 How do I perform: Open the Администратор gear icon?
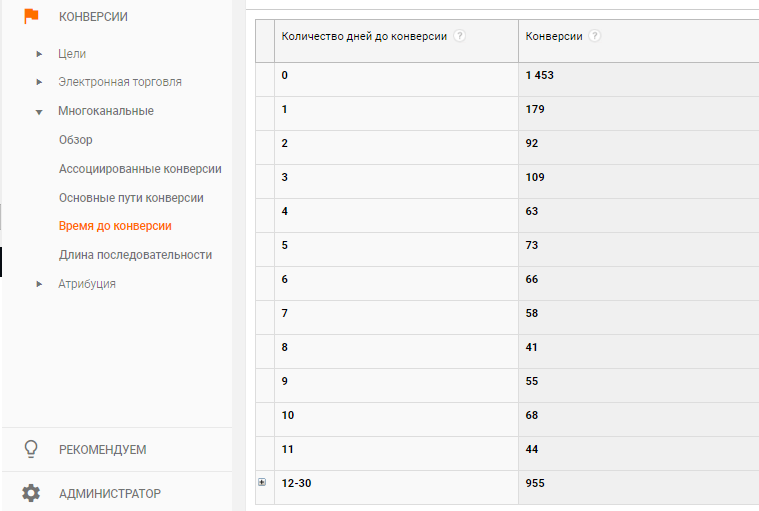click(x=31, y=493)
